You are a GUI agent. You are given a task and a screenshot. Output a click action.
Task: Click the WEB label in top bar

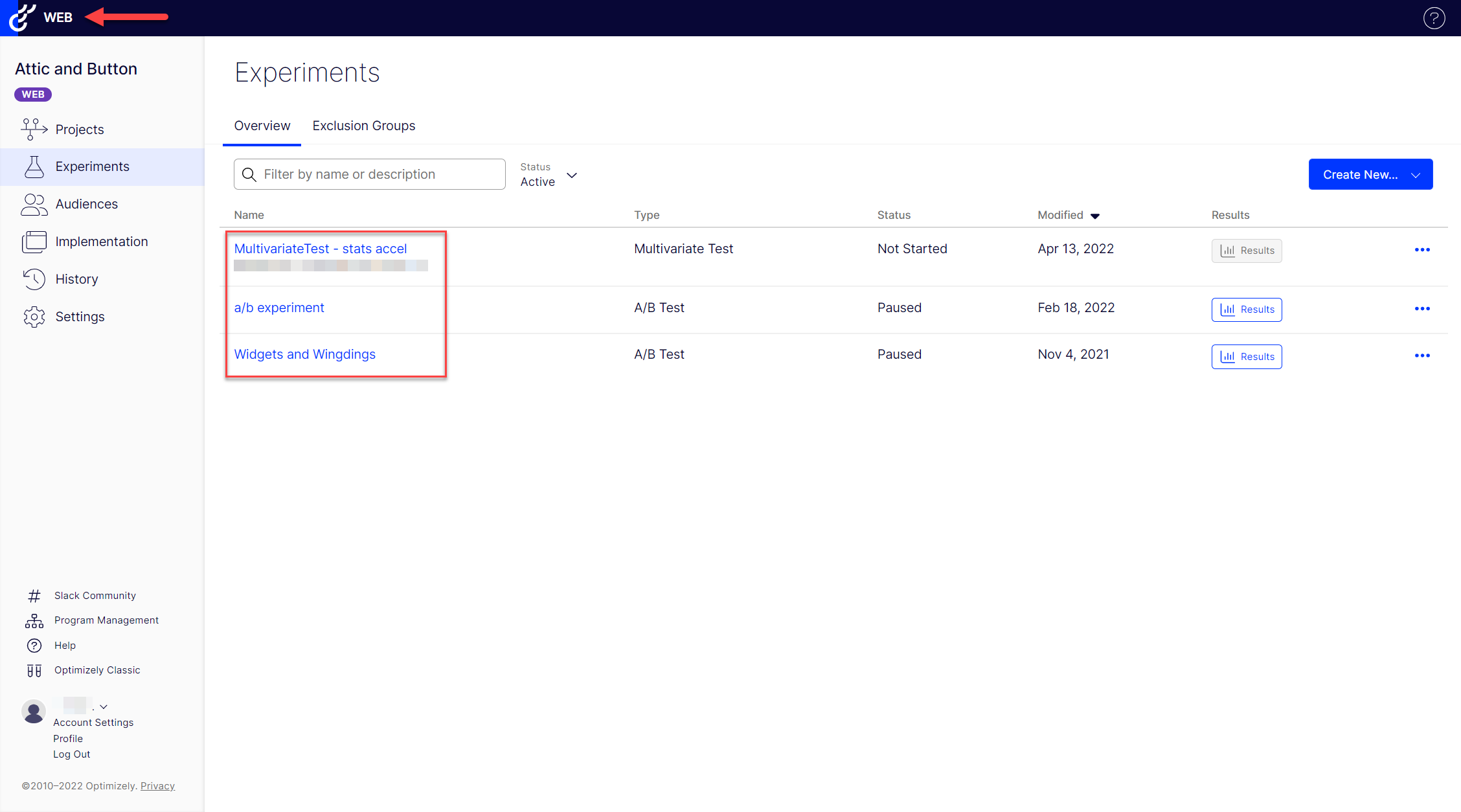[58, 17]
